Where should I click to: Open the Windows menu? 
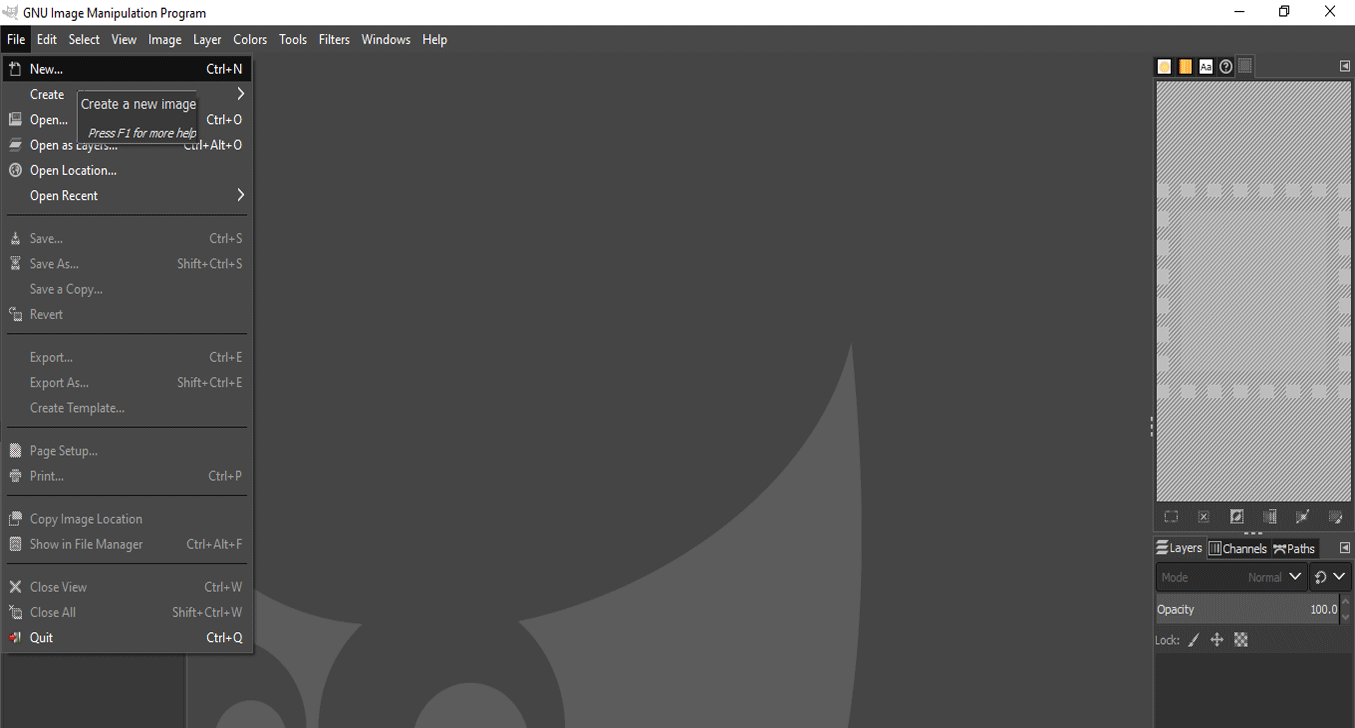(x=386, y=40)
